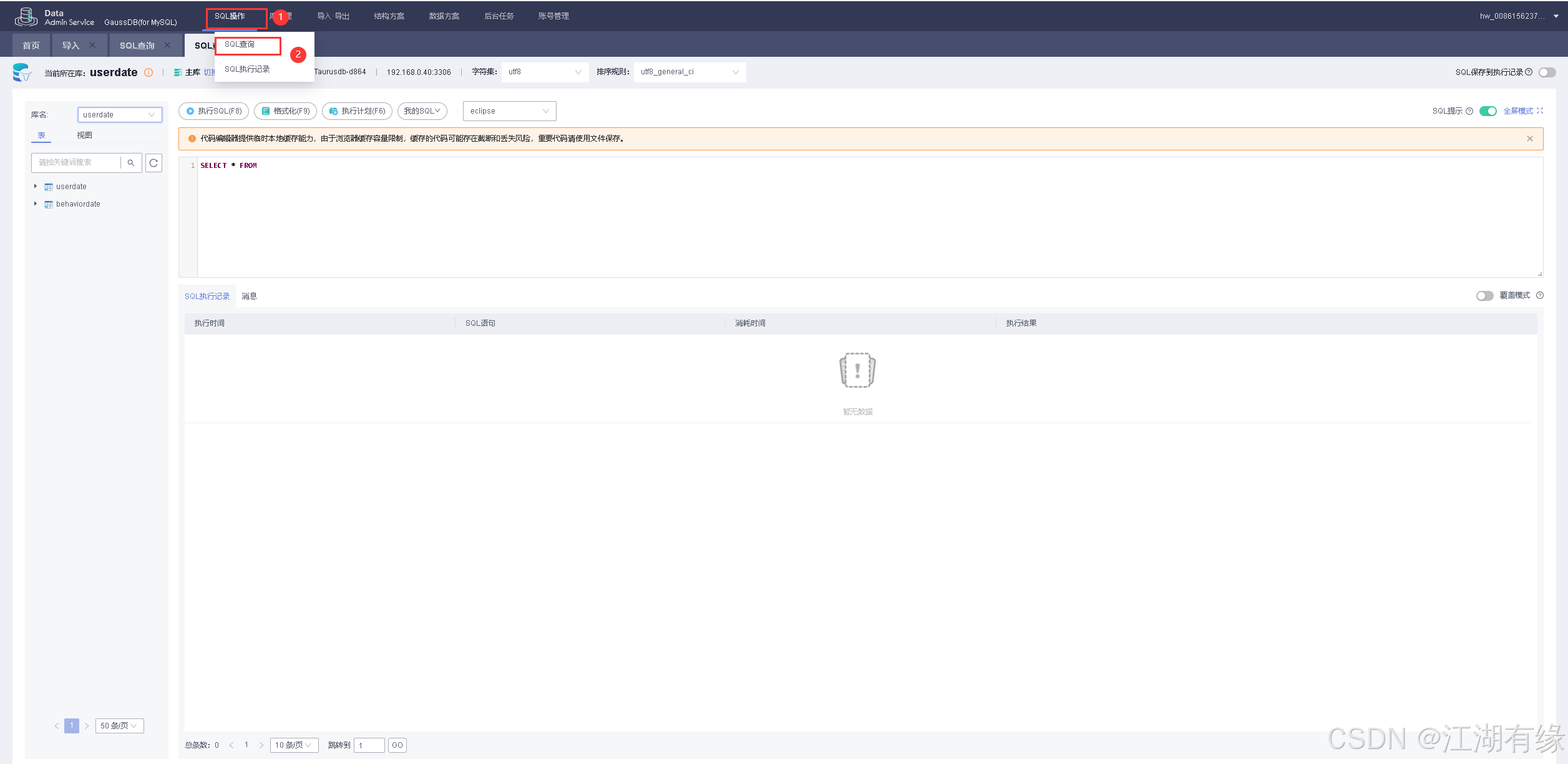Click the search magnifier icon in table panel
1568x764 pixels.
131,163
